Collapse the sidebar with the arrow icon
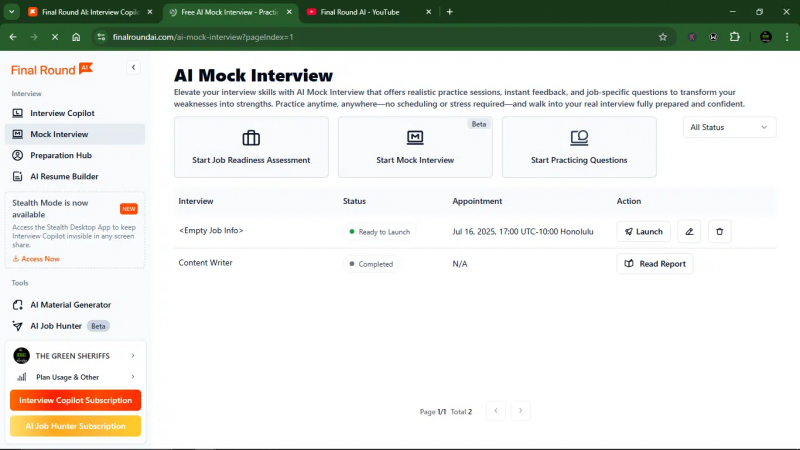 [133, 67]
